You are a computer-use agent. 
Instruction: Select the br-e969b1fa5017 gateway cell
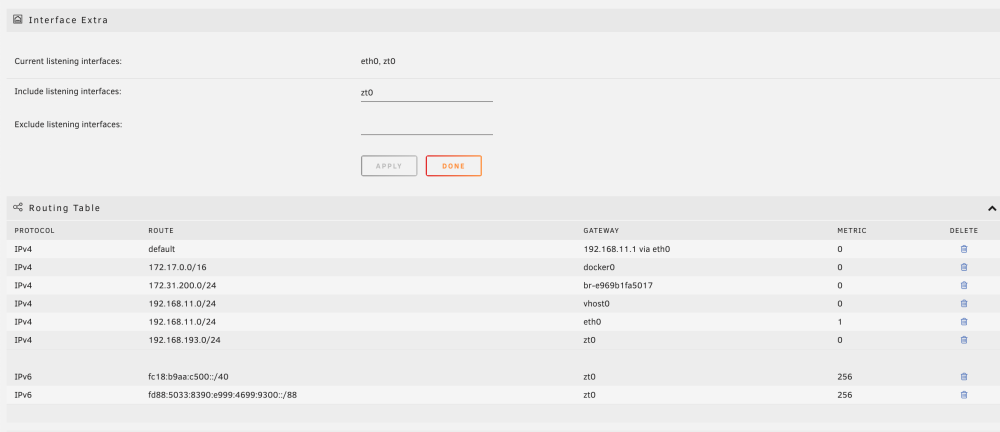618,285
